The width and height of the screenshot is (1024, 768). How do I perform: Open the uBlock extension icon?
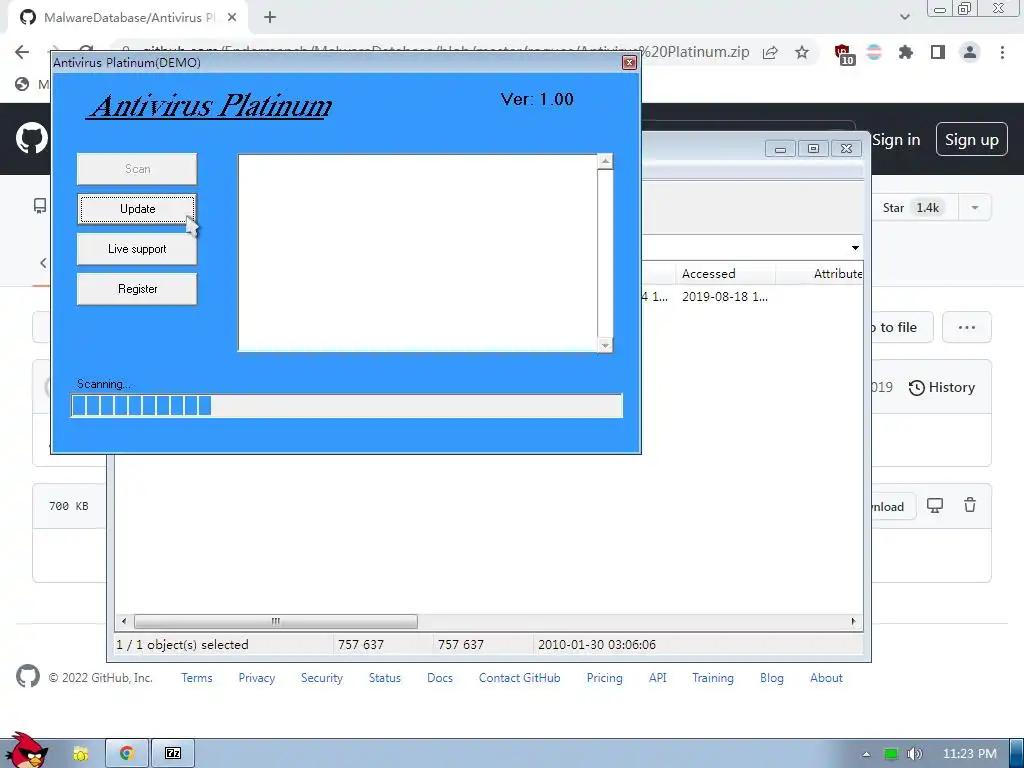tap(843, 54)
